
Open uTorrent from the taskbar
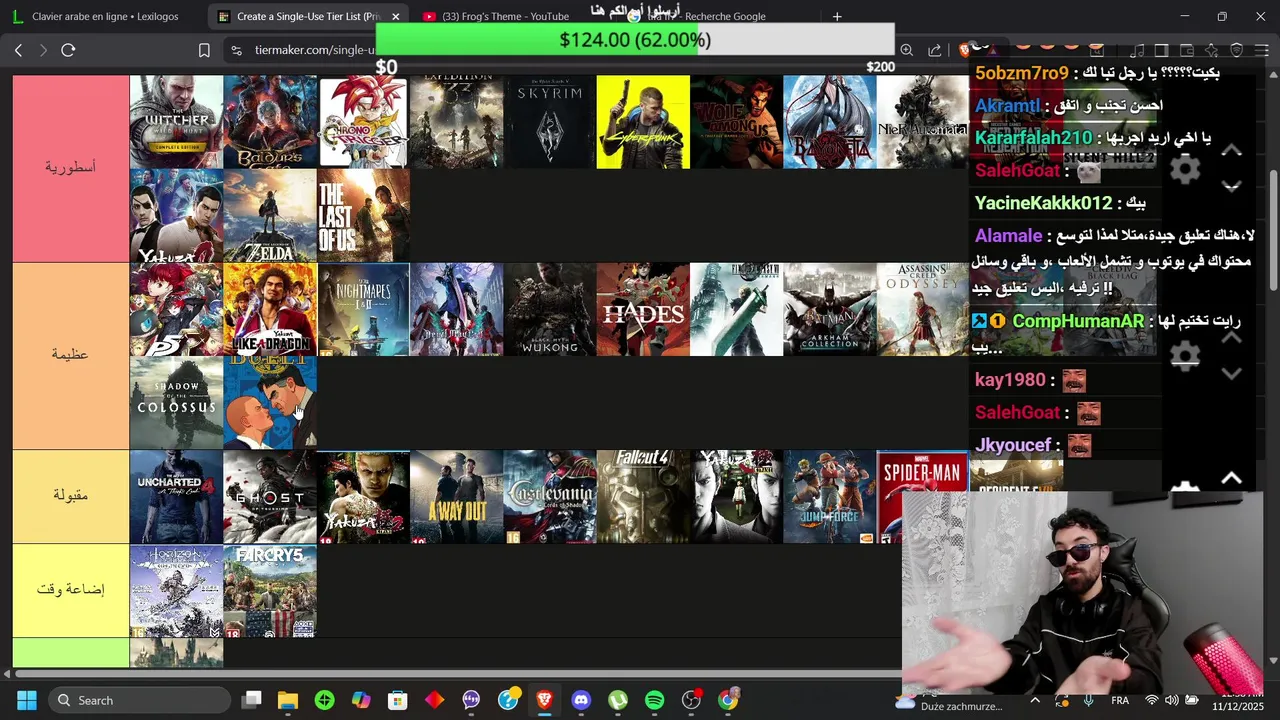618,700
